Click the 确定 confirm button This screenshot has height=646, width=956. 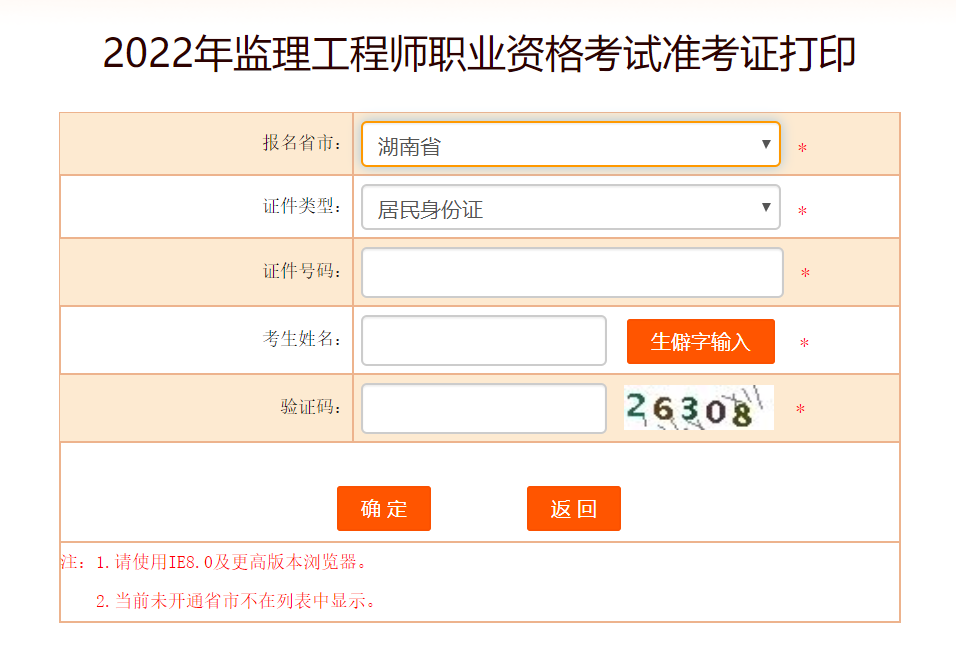[383, 508]
